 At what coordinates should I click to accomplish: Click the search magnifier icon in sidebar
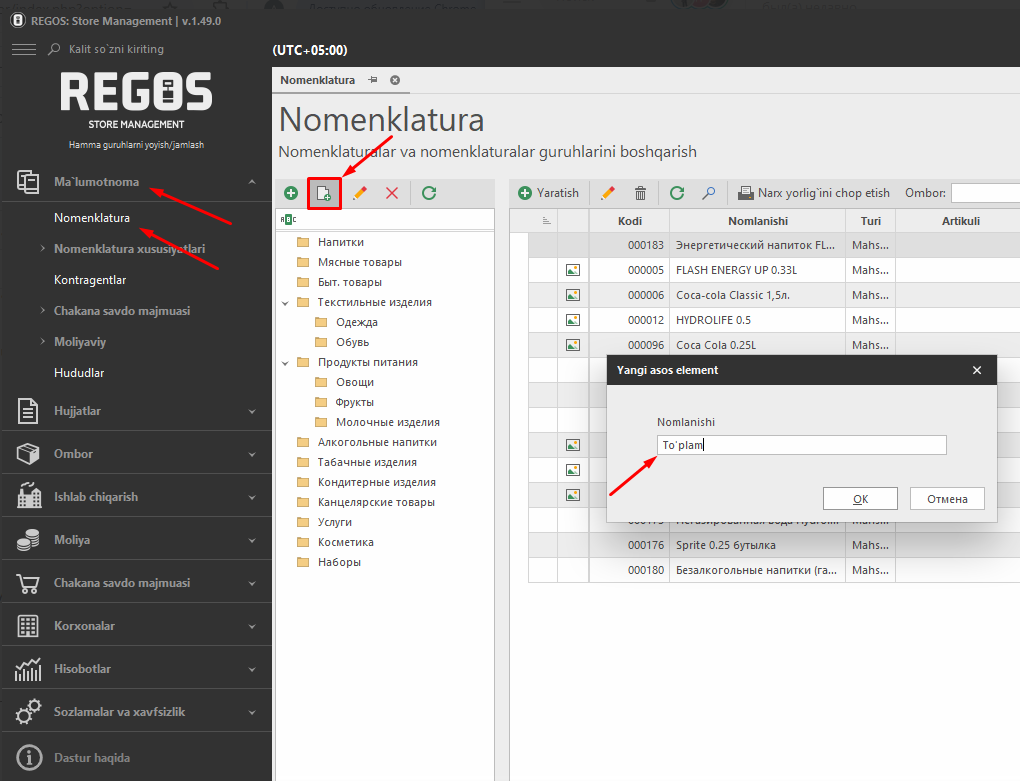54,49
